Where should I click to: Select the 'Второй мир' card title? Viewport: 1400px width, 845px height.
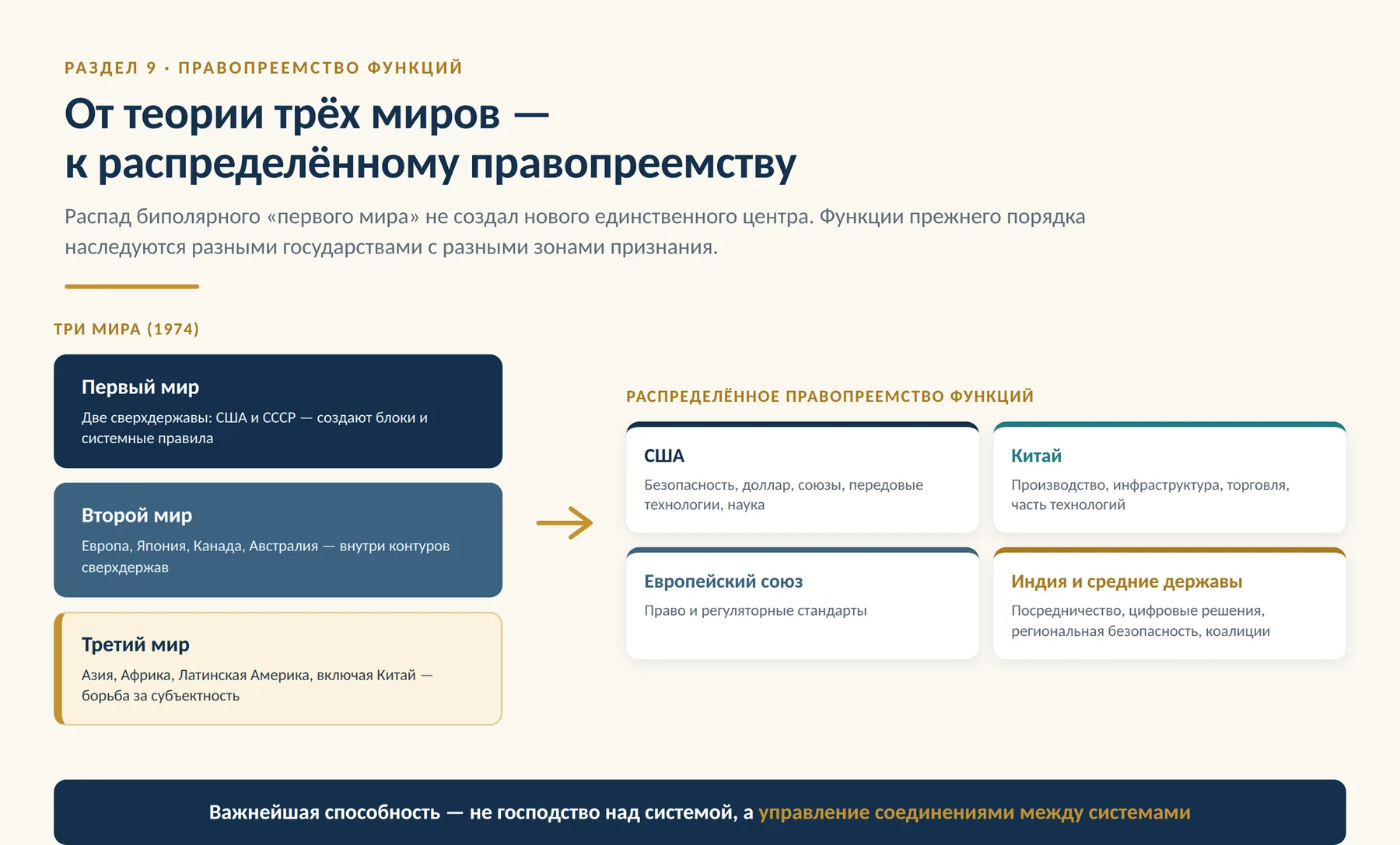coord(137,515)
